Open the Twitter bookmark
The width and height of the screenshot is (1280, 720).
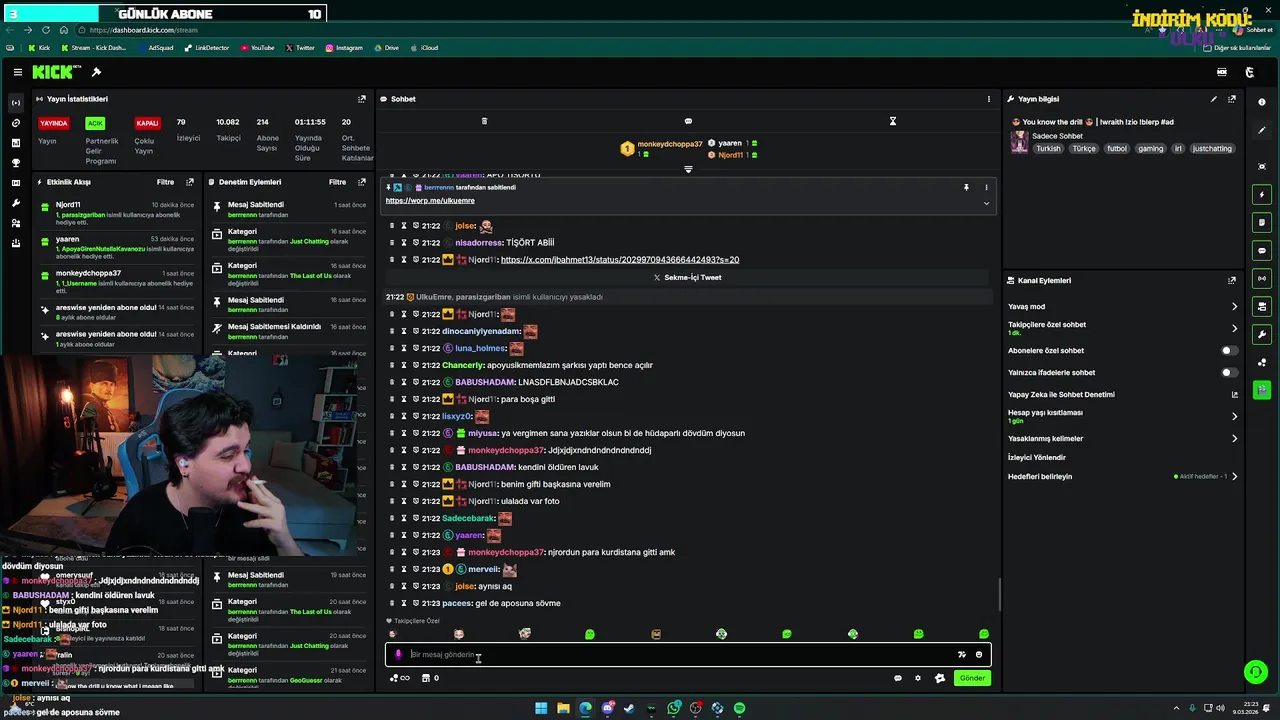[300, 48]
